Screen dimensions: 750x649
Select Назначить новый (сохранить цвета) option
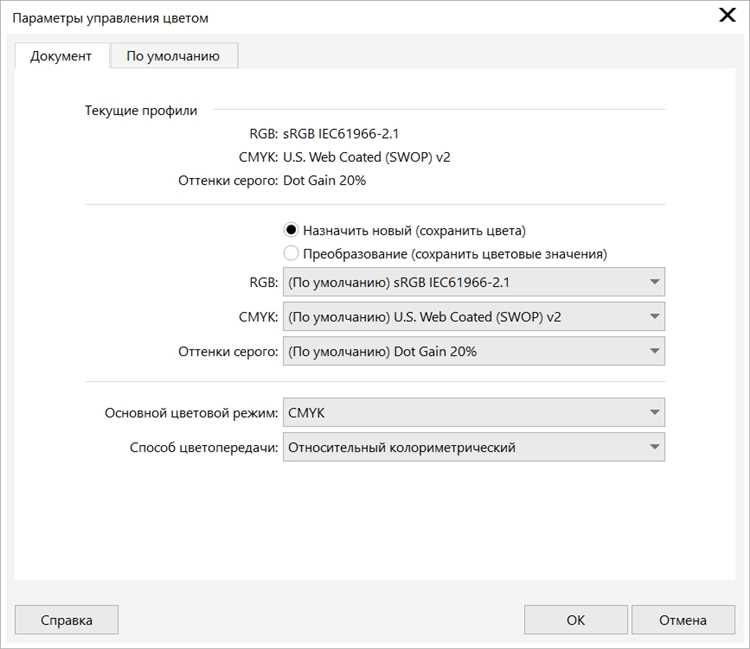tap(292, 230)
